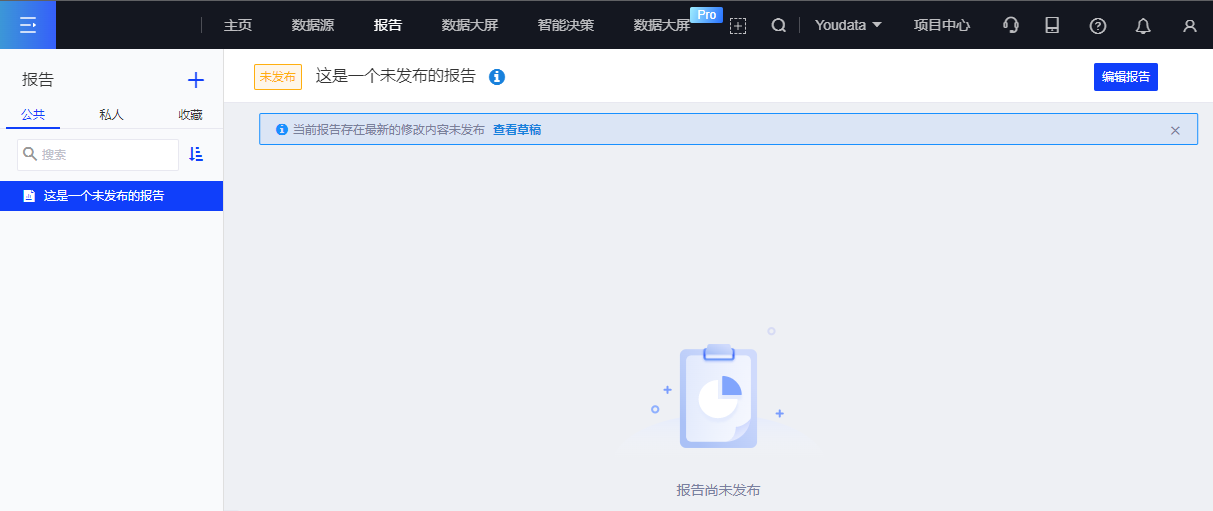This screenshot has height=511, width=1213.
Task: Open user account profile icon
Action: point(1189,26)
